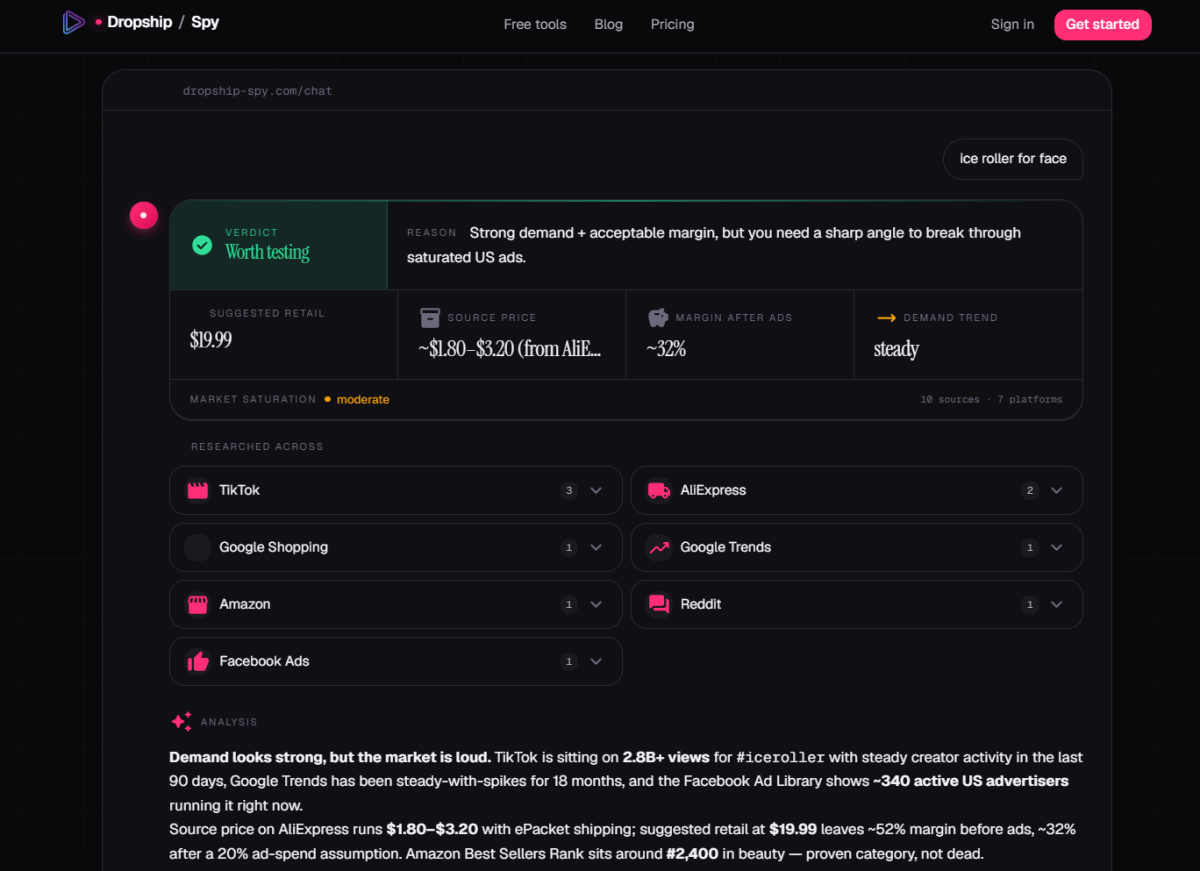Click the ~32% margin value
The image size is (1200, 871).
pyautogui.click(x=666, y=348)
